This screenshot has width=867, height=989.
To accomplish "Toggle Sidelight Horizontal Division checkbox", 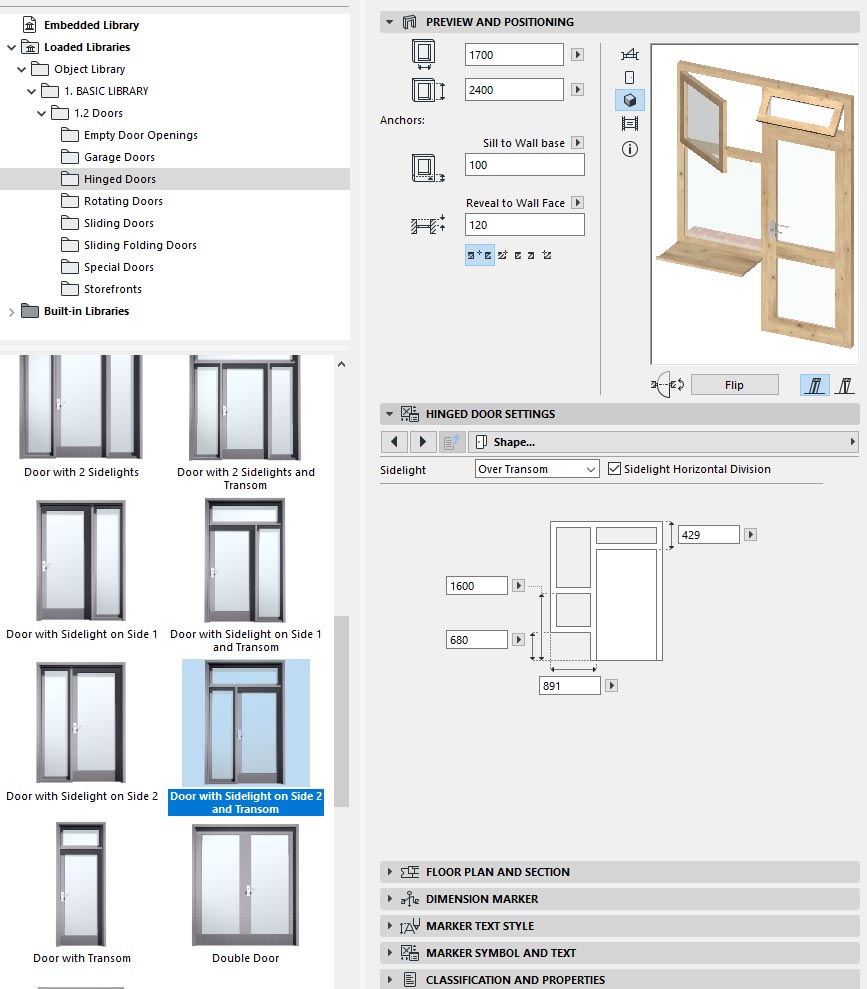I will 614,469.
